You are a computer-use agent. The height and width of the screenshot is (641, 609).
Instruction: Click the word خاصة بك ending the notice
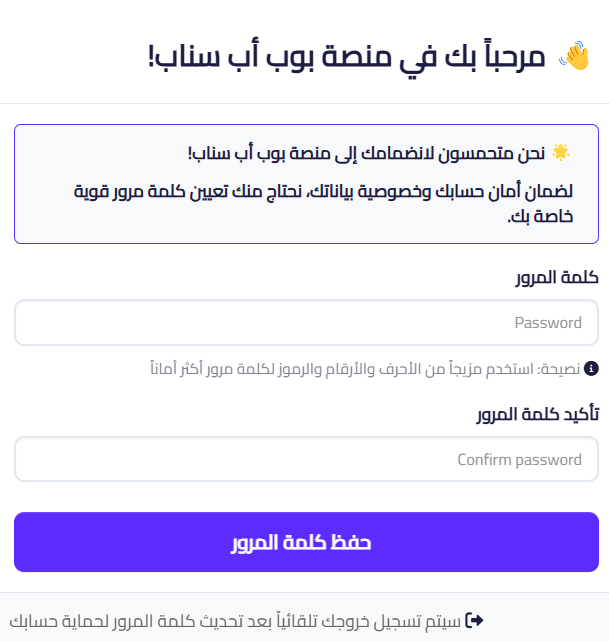(540, 216)
